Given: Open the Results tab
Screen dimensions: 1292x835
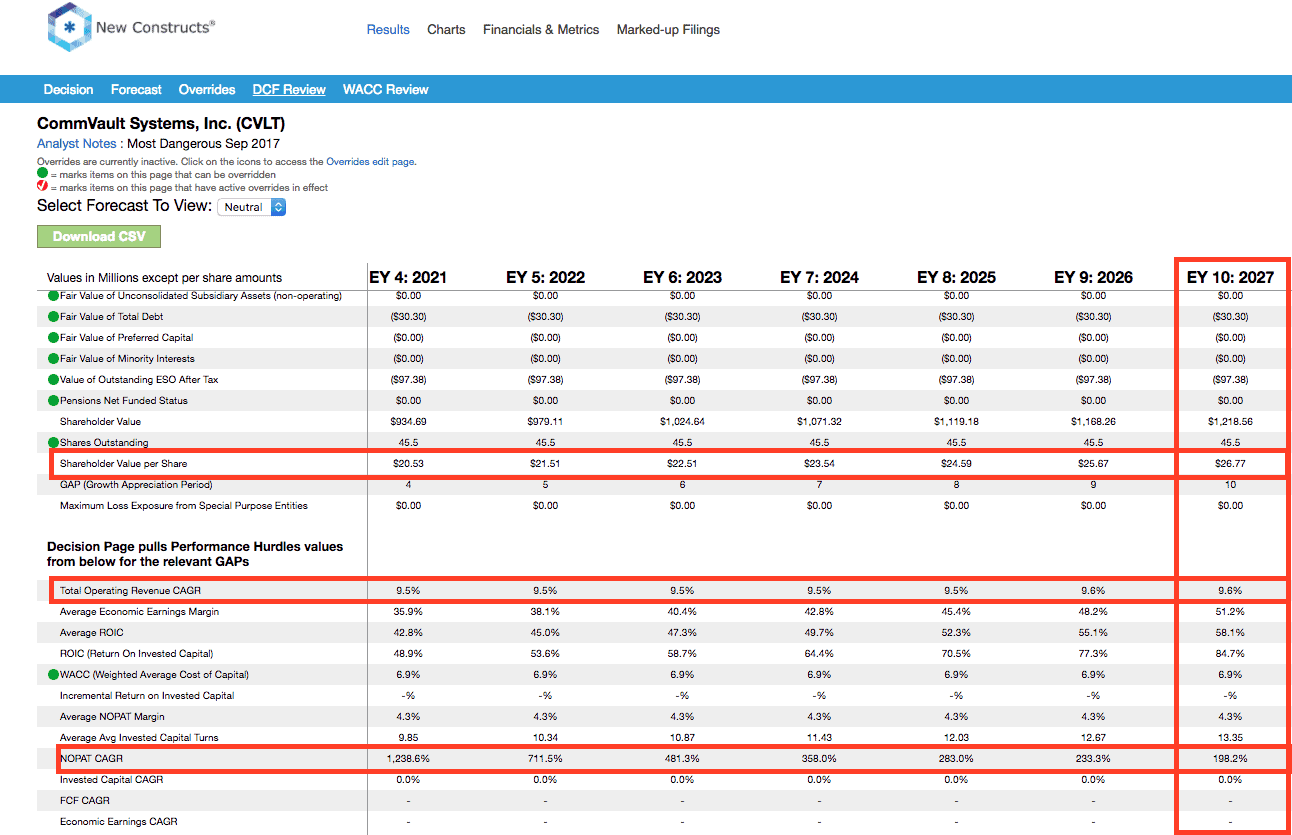Looking at the screenshot, I should [388, 29].
